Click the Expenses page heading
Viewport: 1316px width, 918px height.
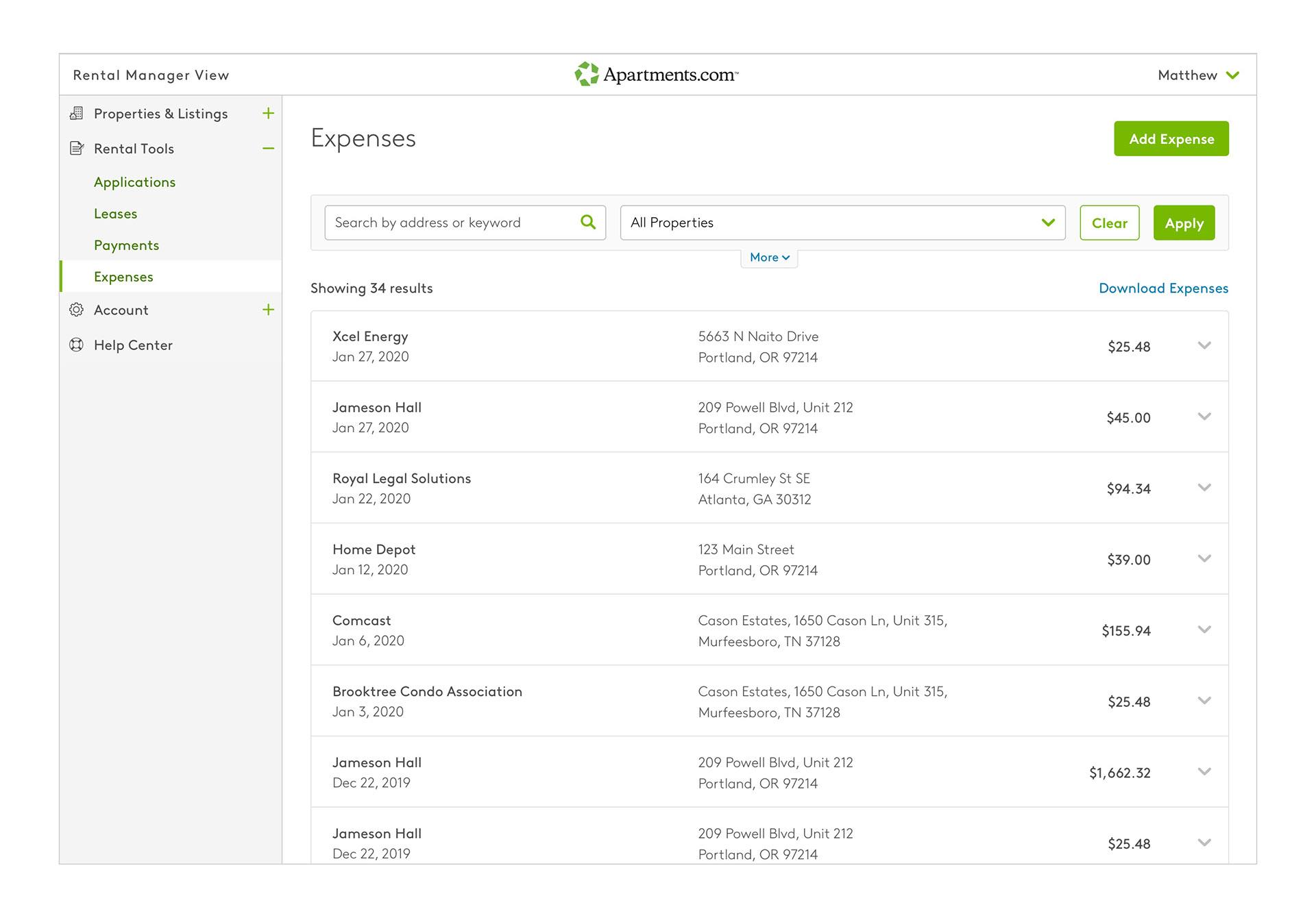(363, 138)
